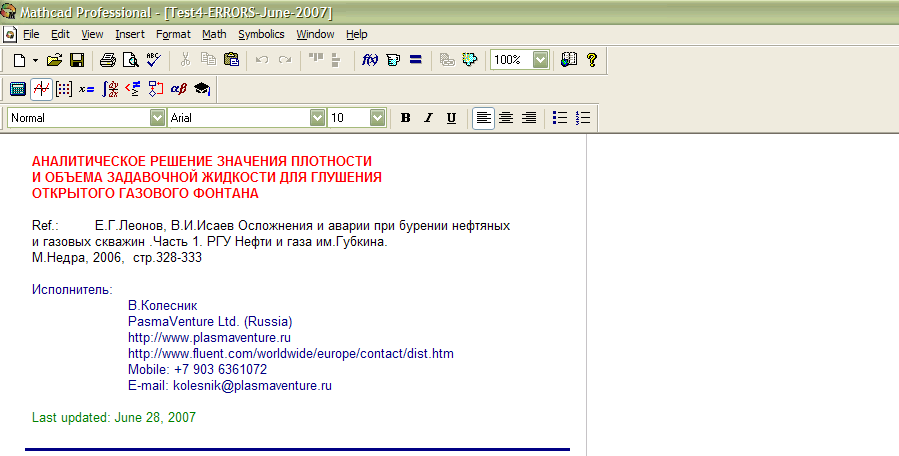Click the Component Wizard puzzle icon
This screenshot has width=899, height=456.
point(470,60)
